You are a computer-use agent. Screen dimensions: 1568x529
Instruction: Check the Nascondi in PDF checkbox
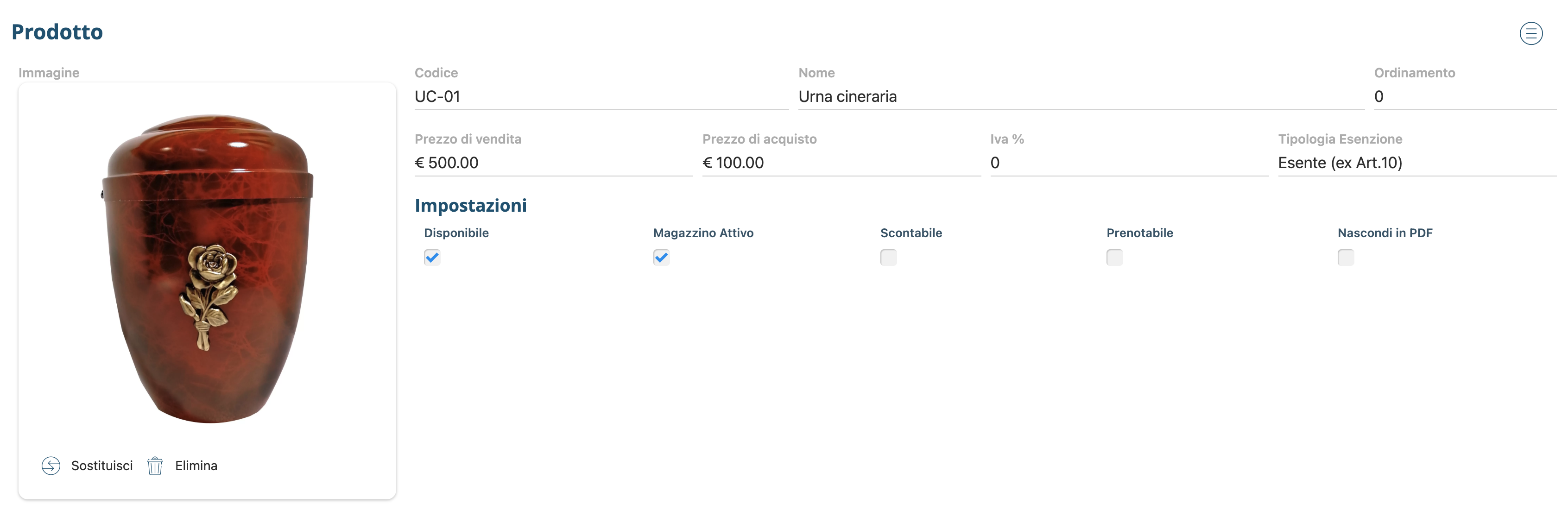coord(1345,258)
